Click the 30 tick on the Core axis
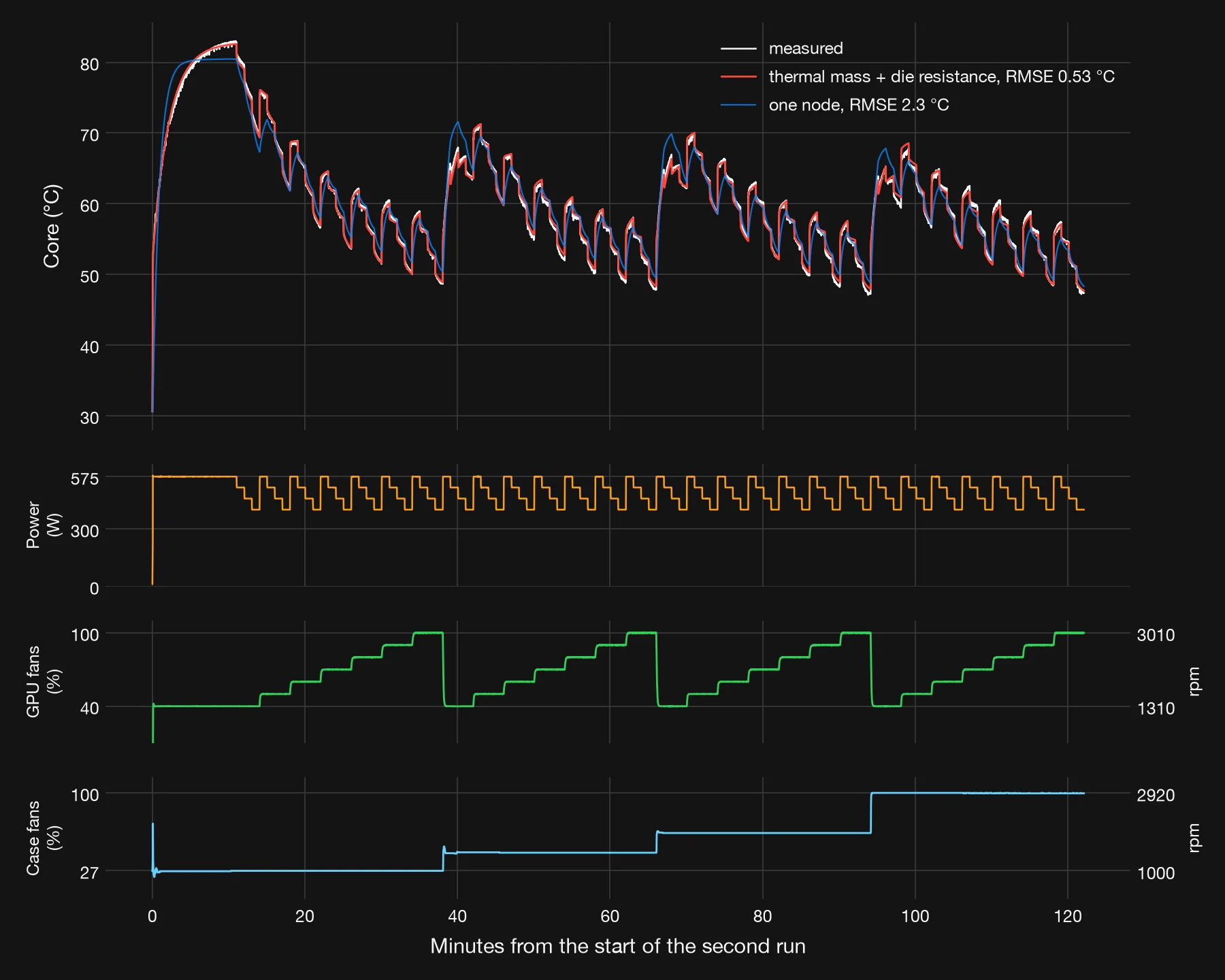Viewport: 1225px width, 980px height. coord(89,418)
